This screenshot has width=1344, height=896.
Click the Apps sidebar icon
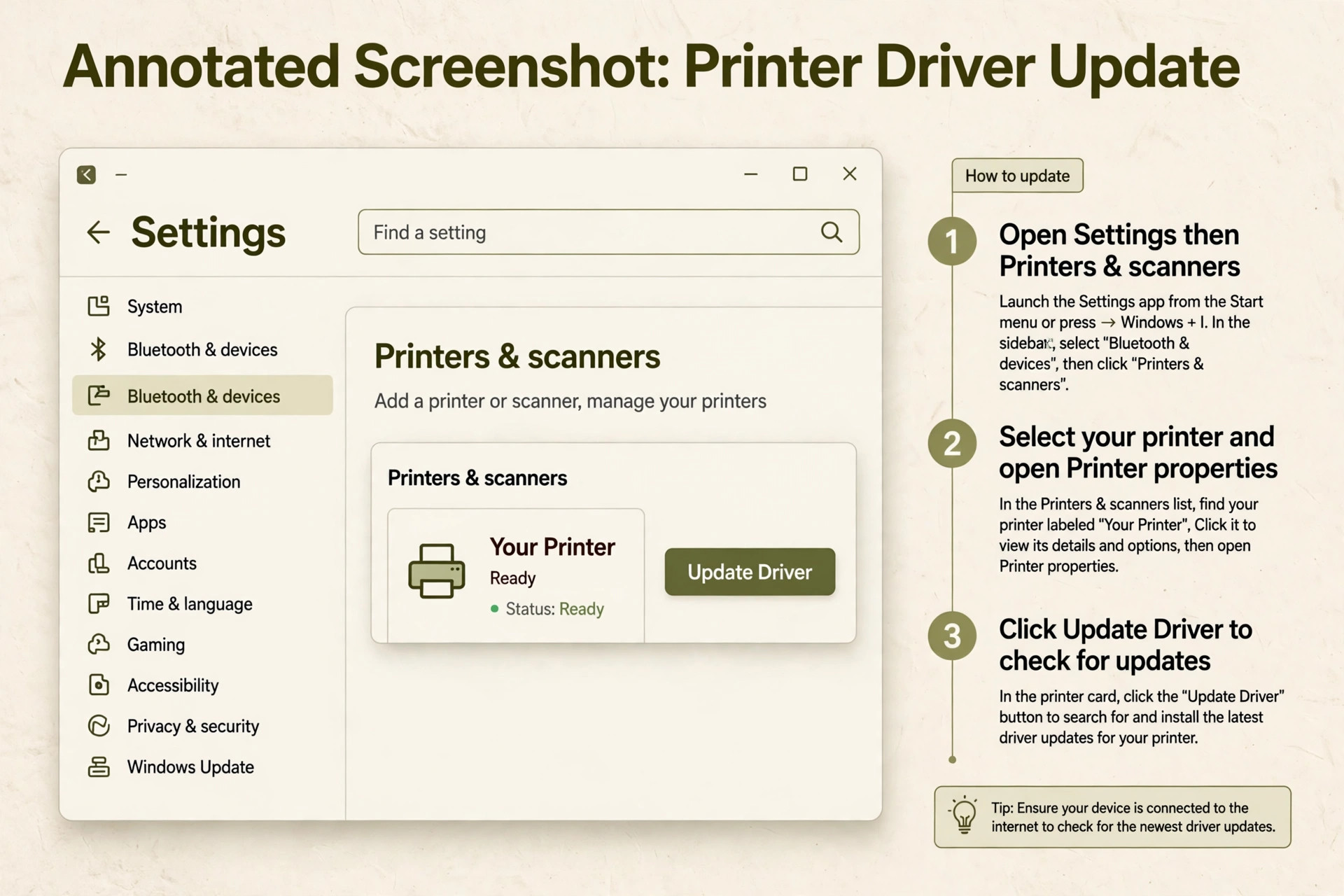point(99,522)
